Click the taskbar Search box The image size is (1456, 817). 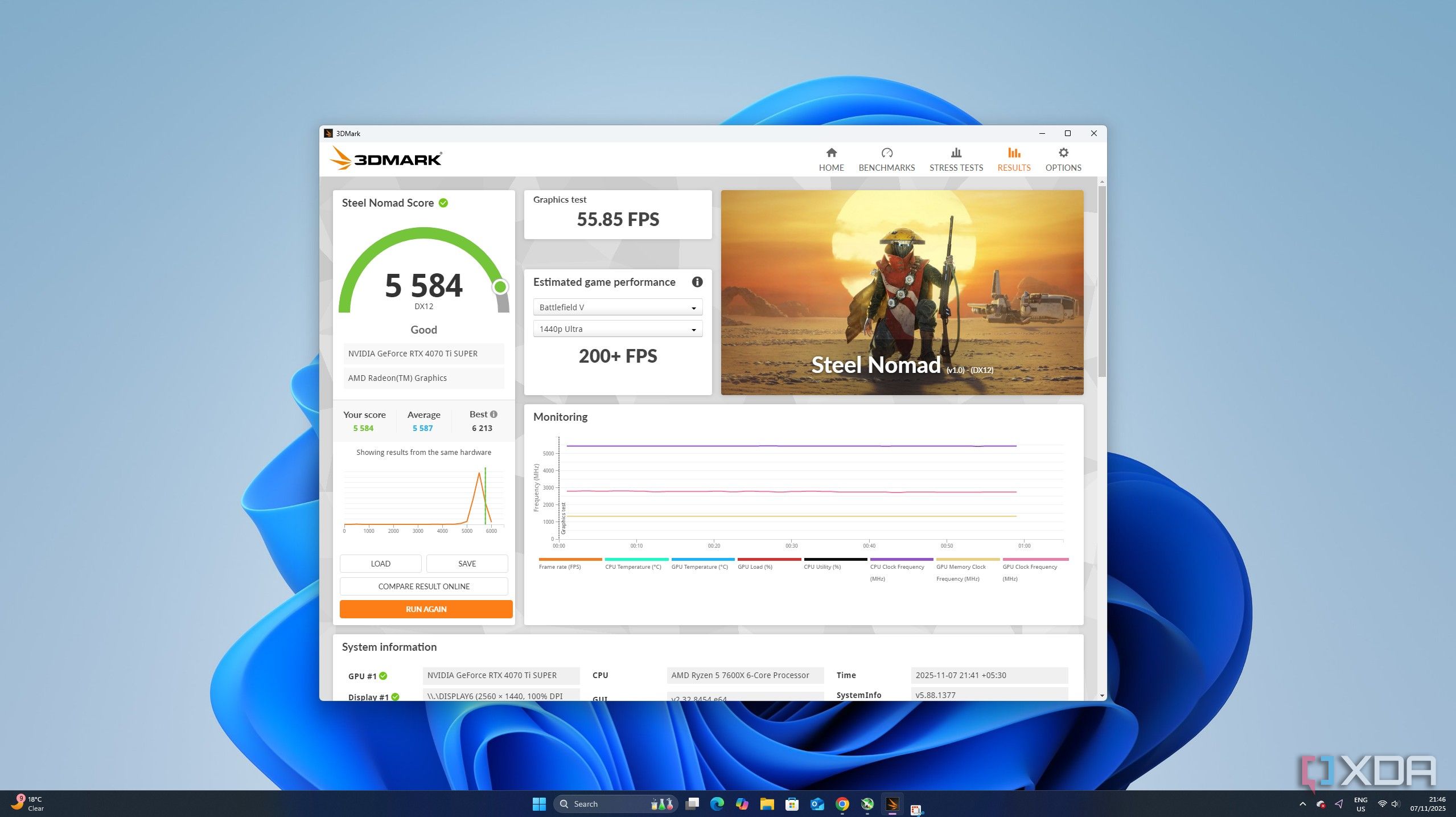click(x=615, y=803)
